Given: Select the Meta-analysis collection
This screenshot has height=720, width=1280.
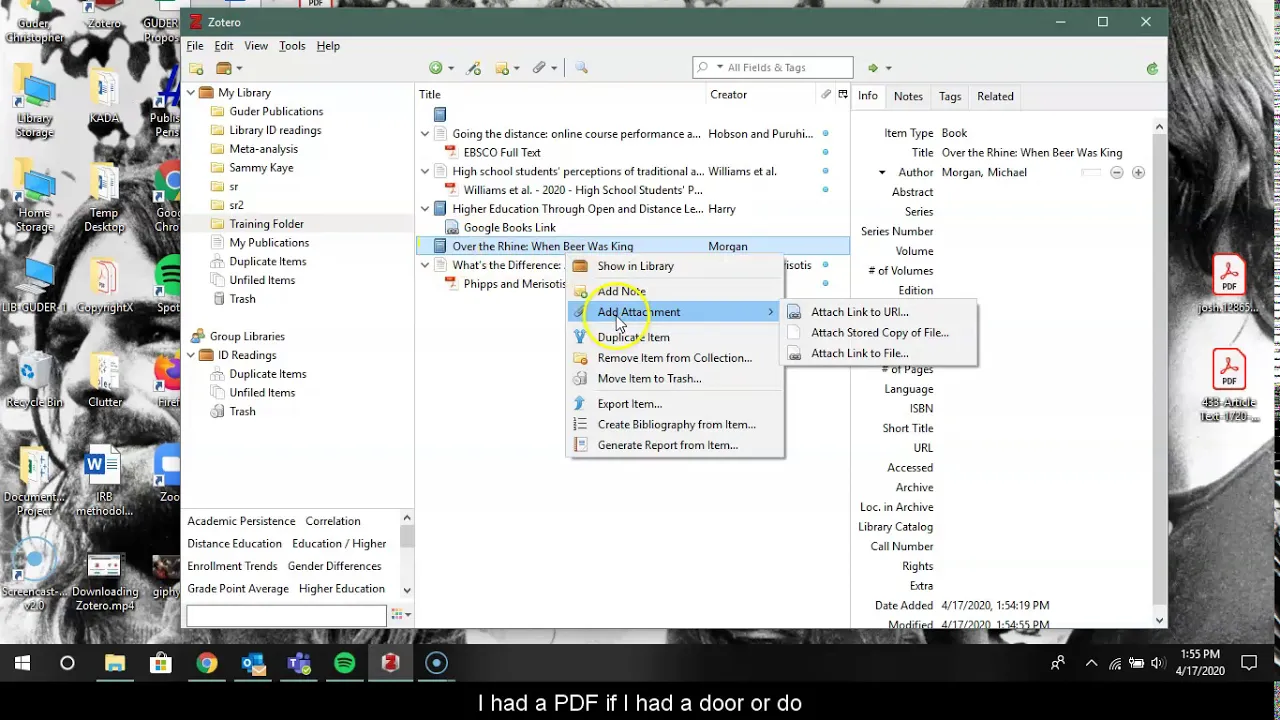Looking at the screenshot, I should point(263,149).
